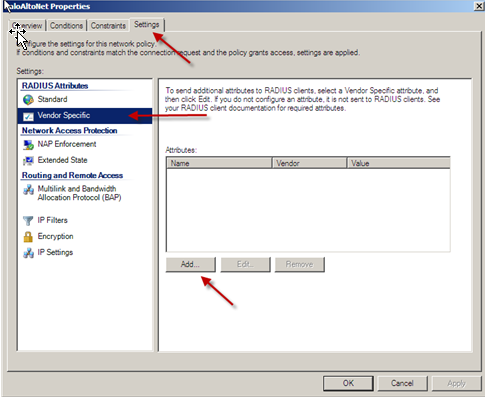485x397 pixels.
Task: Select the IP Settings network icon
Action: tap(28, 253)
